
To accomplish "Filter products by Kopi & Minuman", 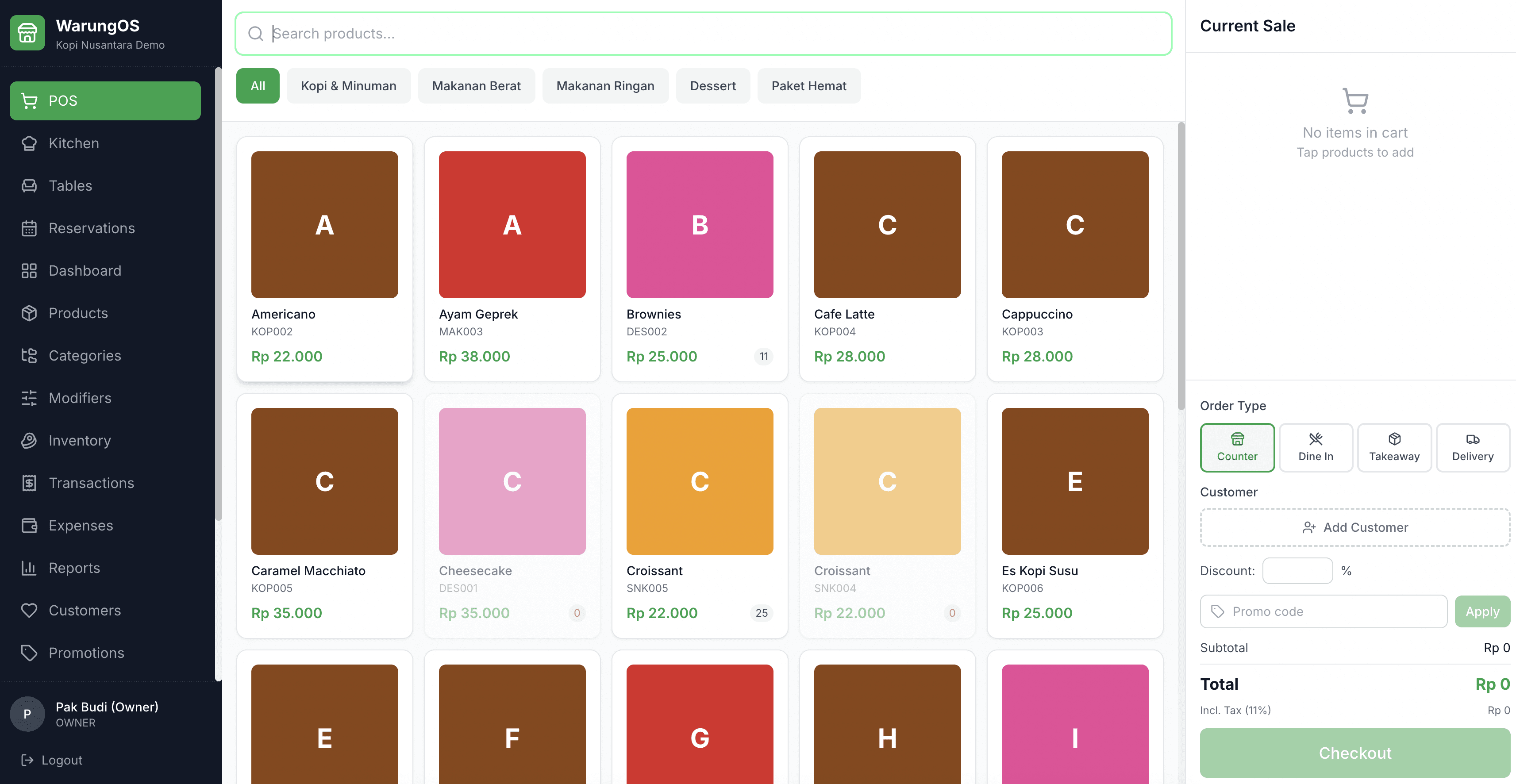I will [348, 86].
